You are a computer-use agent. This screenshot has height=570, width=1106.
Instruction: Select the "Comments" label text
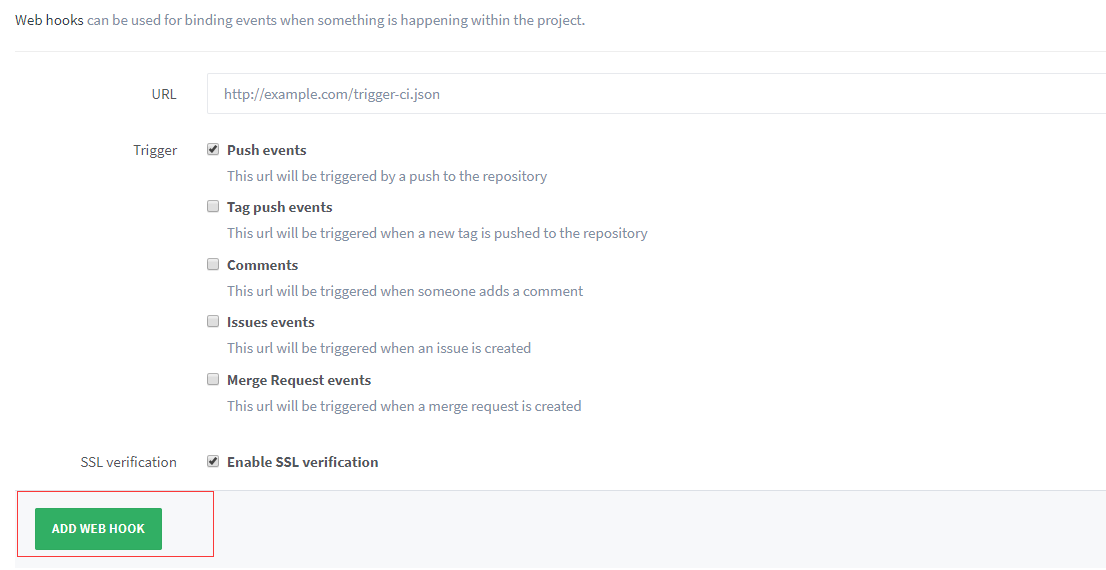point(262,265)
